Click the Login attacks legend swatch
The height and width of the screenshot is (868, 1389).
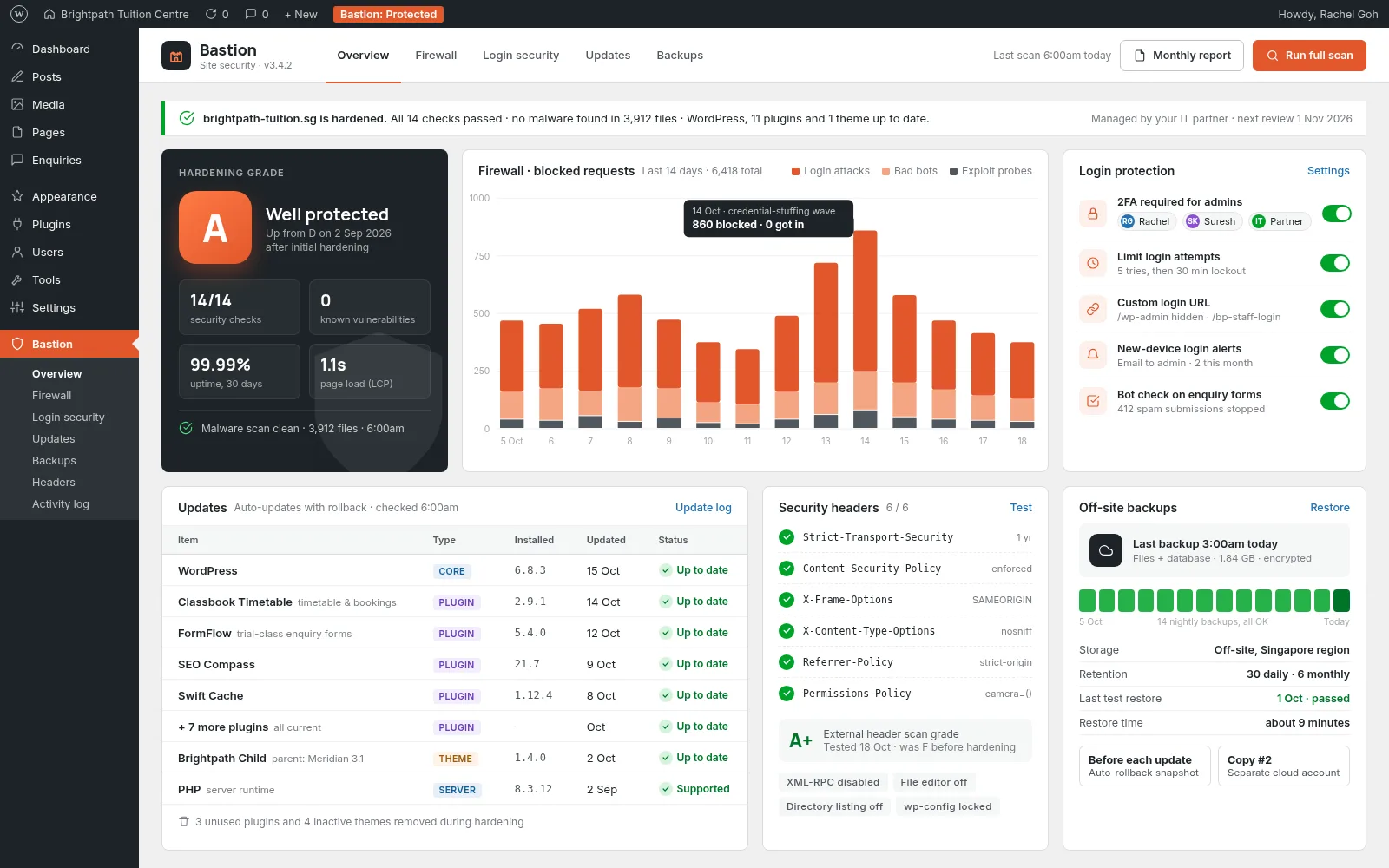tap(795, 171)
